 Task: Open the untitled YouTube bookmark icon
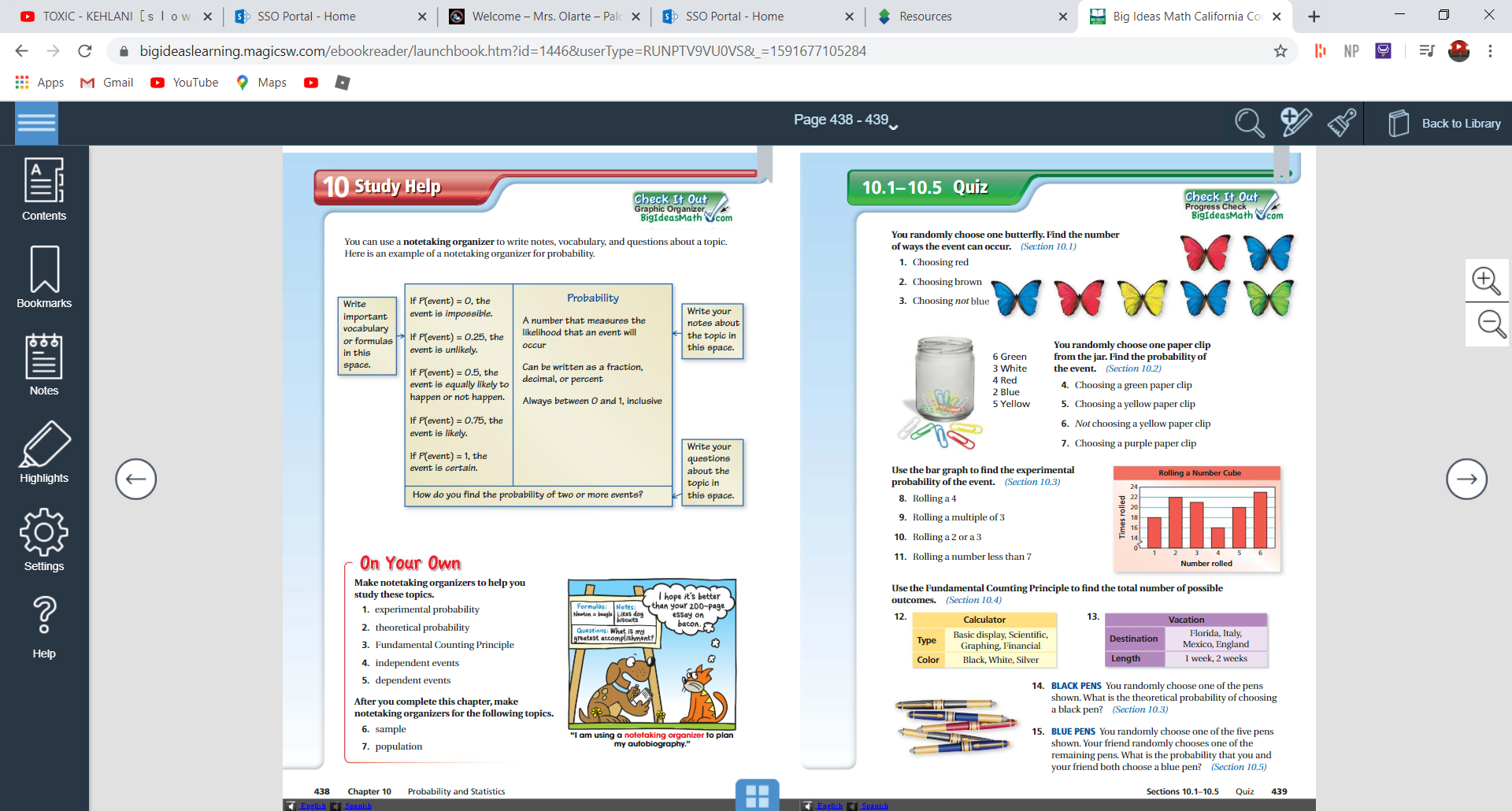point(311,83)
